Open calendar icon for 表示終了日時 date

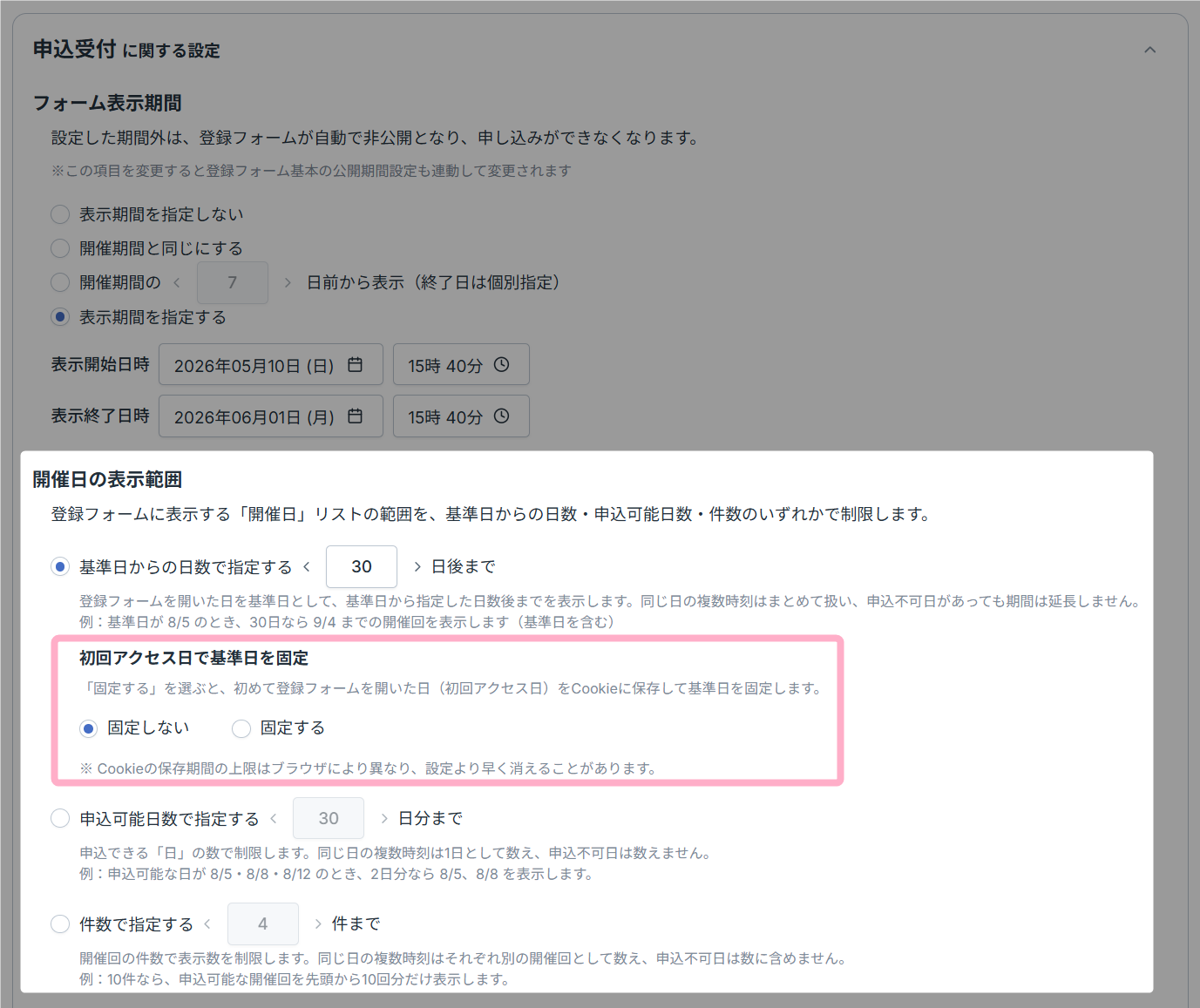point(355,416)
